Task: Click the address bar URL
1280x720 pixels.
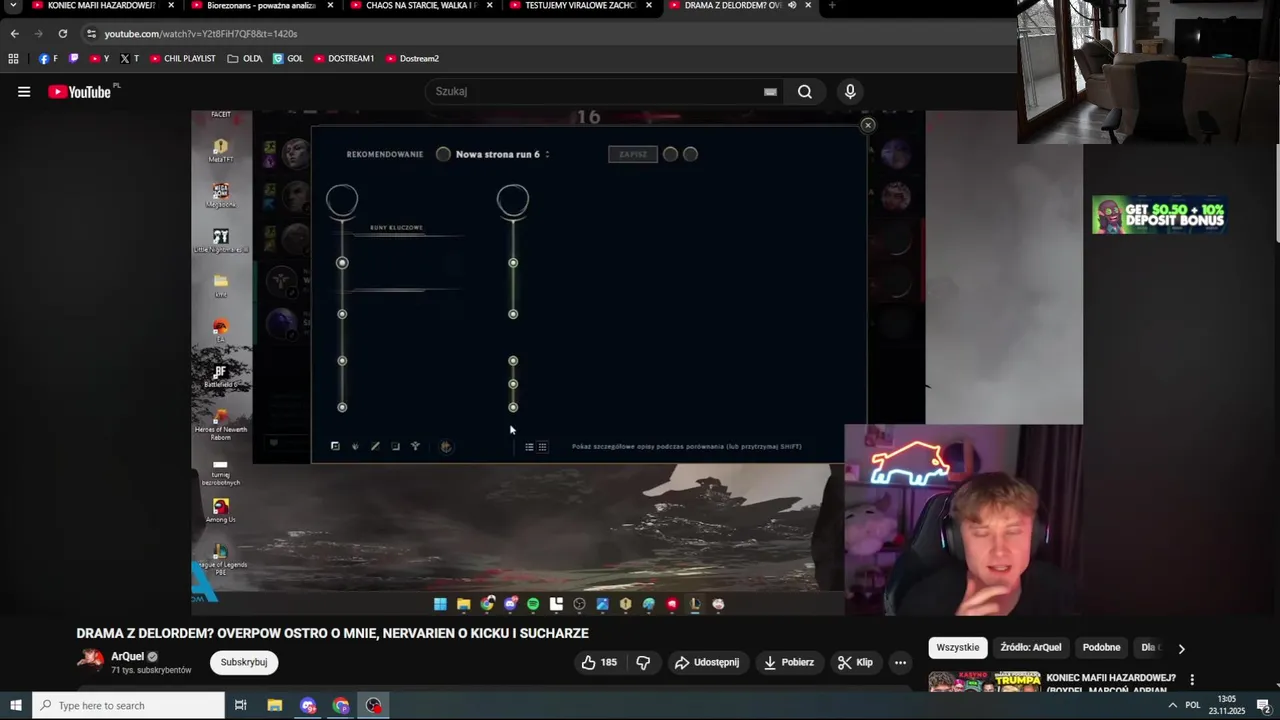Action: [x=201, y=33]
